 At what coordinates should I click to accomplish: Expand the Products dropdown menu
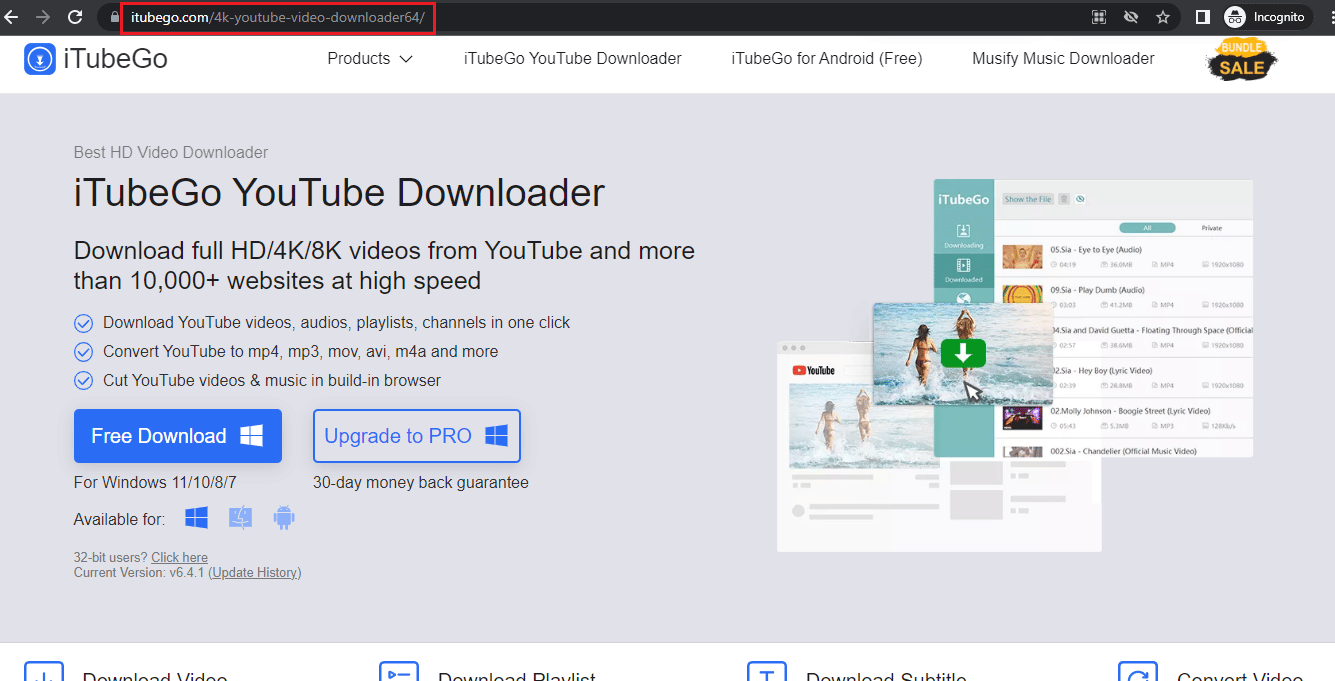coord(370,59)
